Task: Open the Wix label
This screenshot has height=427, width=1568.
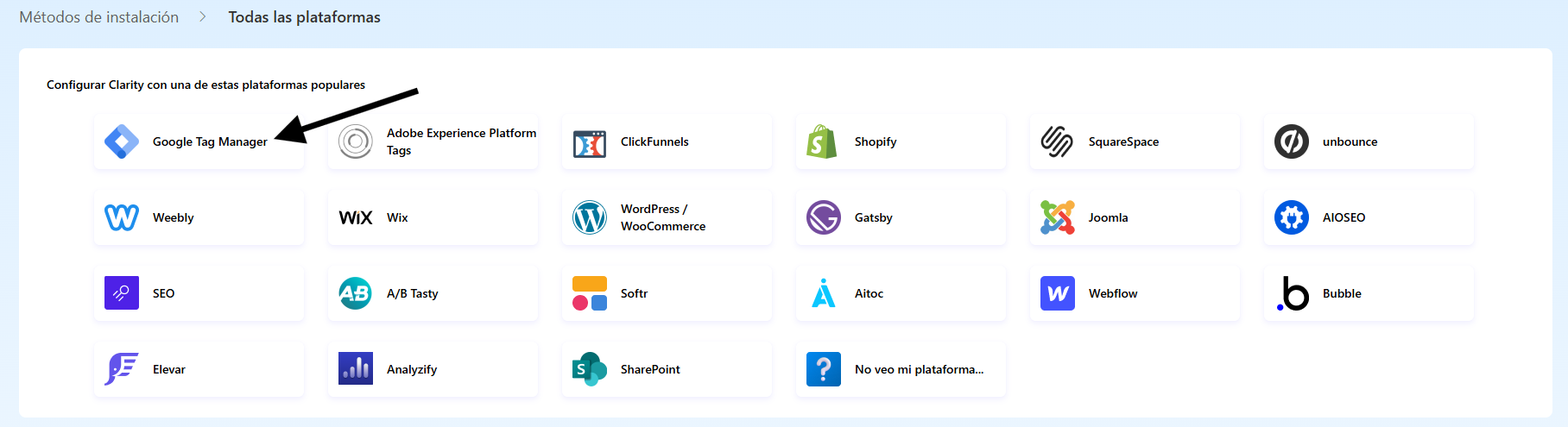Action: (397, 217)
